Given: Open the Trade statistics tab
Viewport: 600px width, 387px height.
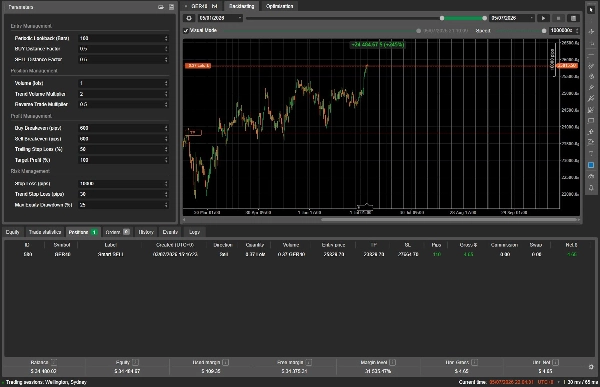Looking at the screenshot, I should click(45, 232).
